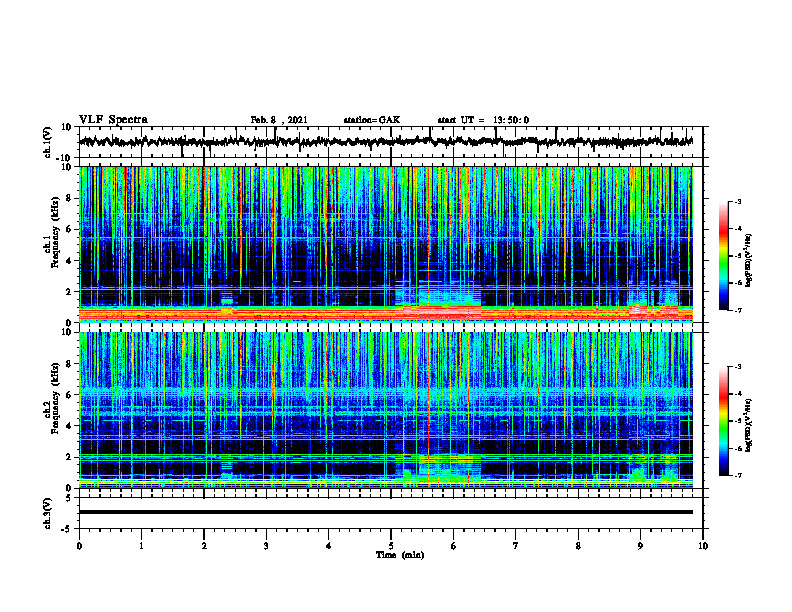Click the "8" kHz tick of ch.1 spectrogram
This screenshot has width=792, height=612.
[x=69, y=198]
